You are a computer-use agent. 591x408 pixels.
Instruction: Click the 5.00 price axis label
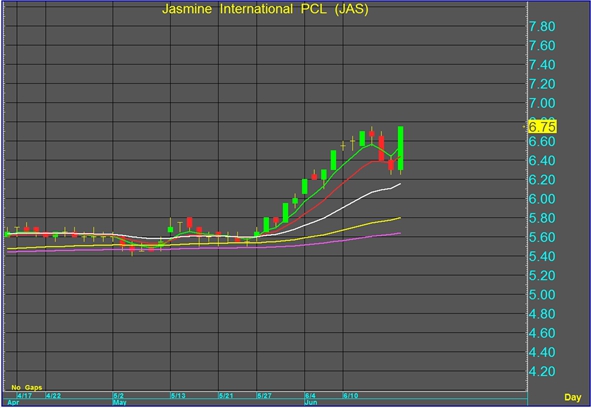(542, 294)
